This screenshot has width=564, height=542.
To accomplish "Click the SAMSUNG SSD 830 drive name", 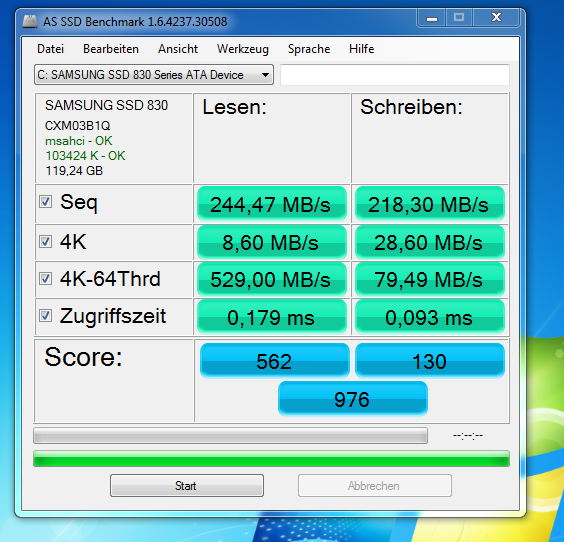I will [x=106, y=105].
